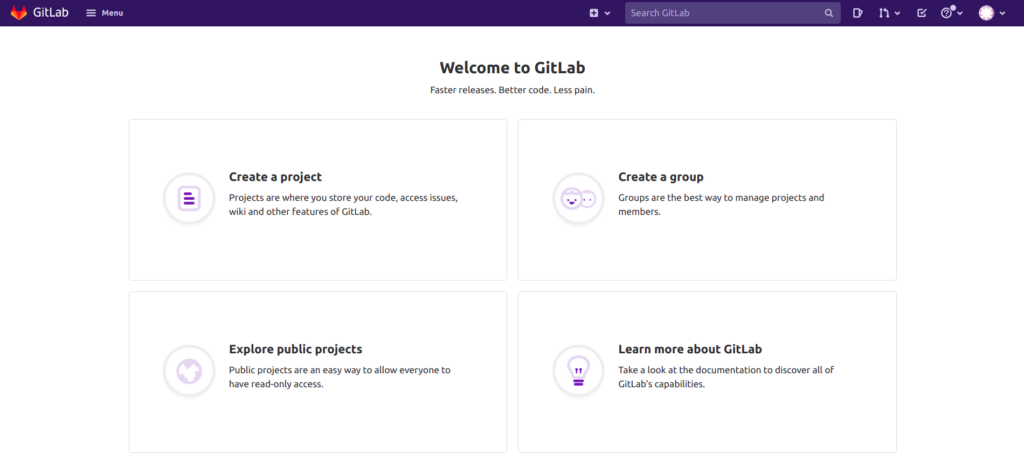Open the To-Do list checkmark icon
Image resolution: width=1024 pixels, height=468 pixels.
pyautogui.click(x=921, y=13)
